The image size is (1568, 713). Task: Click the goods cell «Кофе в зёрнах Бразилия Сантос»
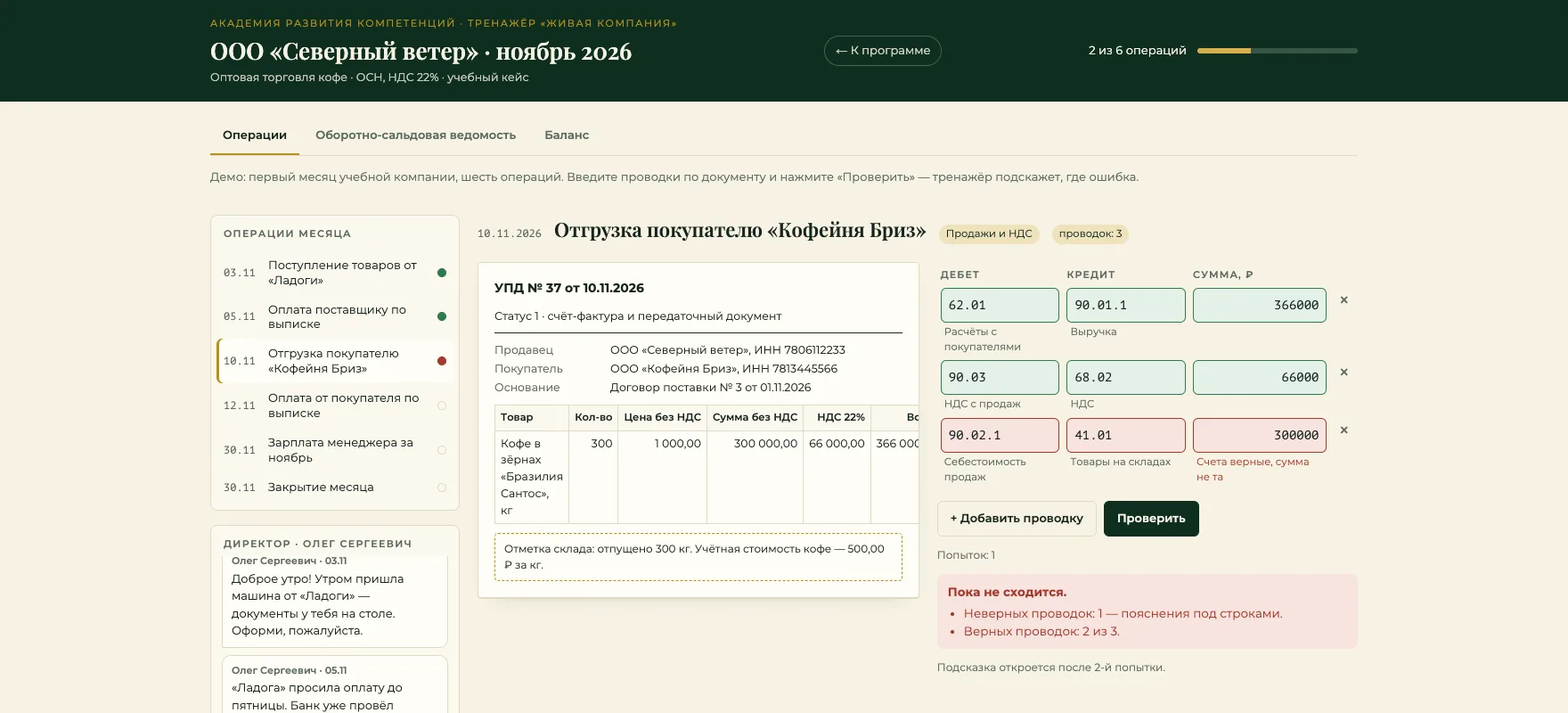[x=532, y=477]
